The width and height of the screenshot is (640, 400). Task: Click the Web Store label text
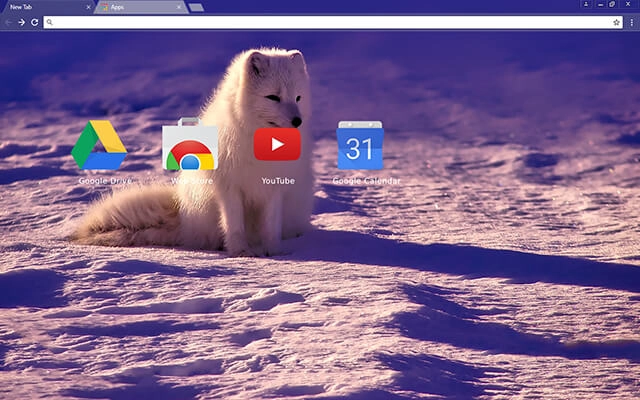point(192,181)
